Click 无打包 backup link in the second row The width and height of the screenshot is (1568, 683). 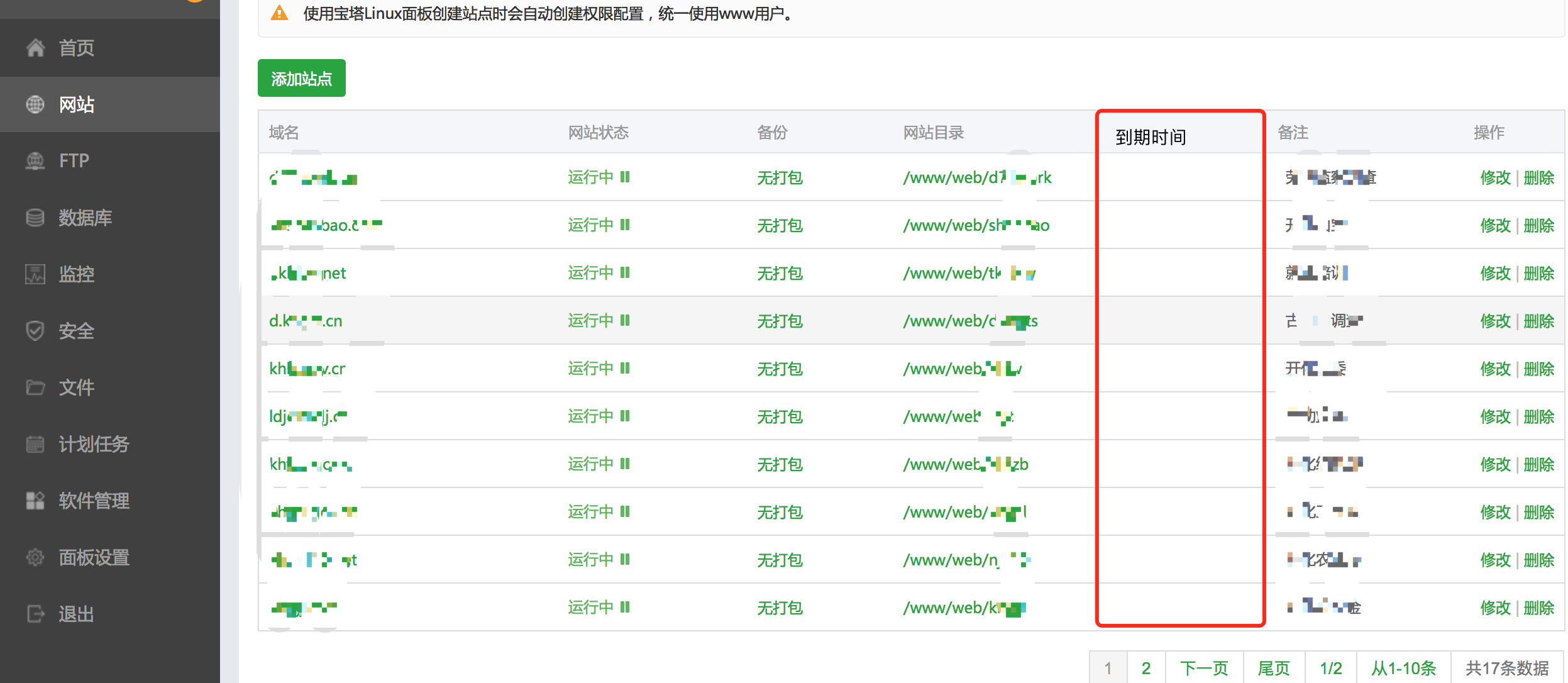coord(780,226)
